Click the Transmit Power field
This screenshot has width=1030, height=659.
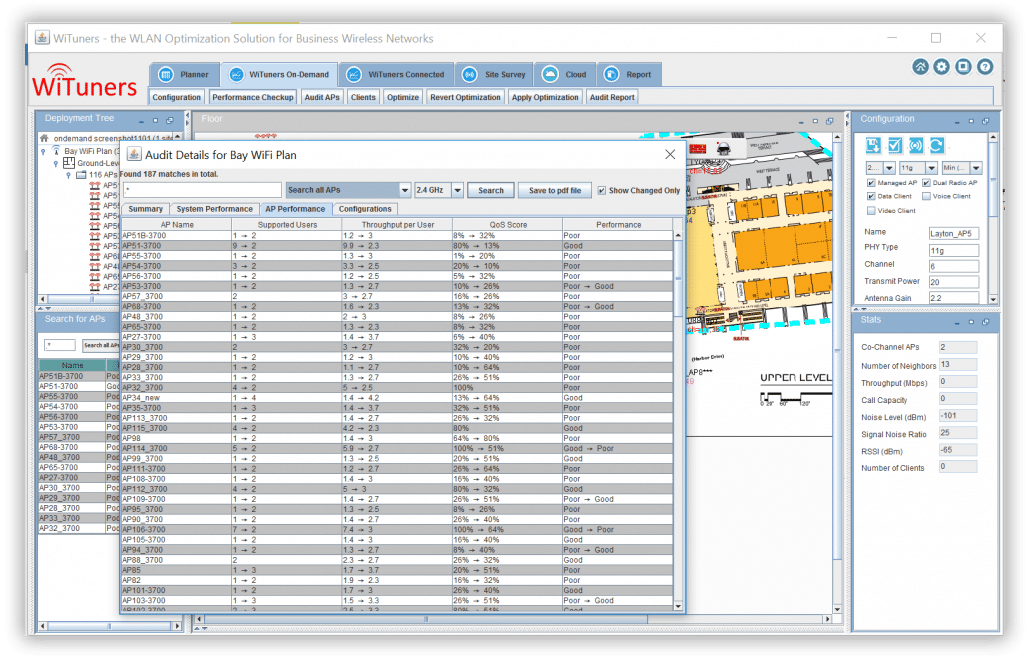tap(954, 282)
